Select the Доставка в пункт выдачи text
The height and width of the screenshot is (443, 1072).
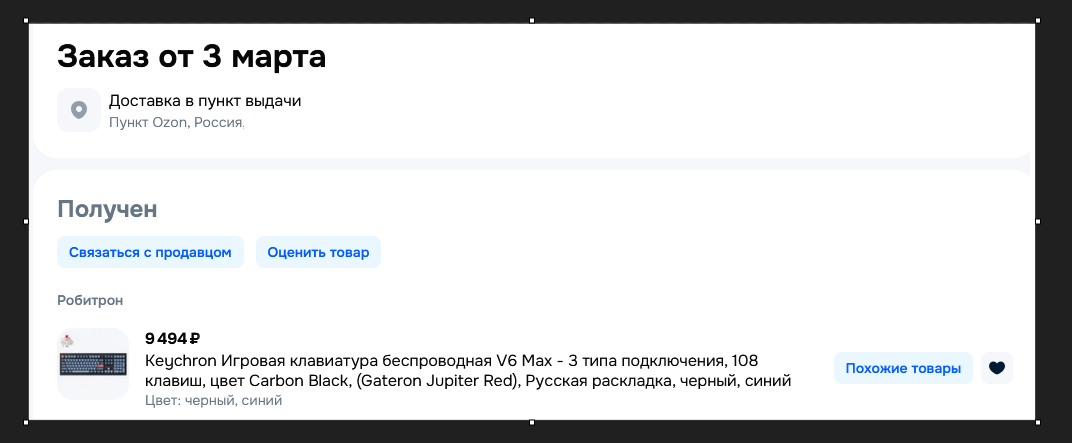coord(205,100)
